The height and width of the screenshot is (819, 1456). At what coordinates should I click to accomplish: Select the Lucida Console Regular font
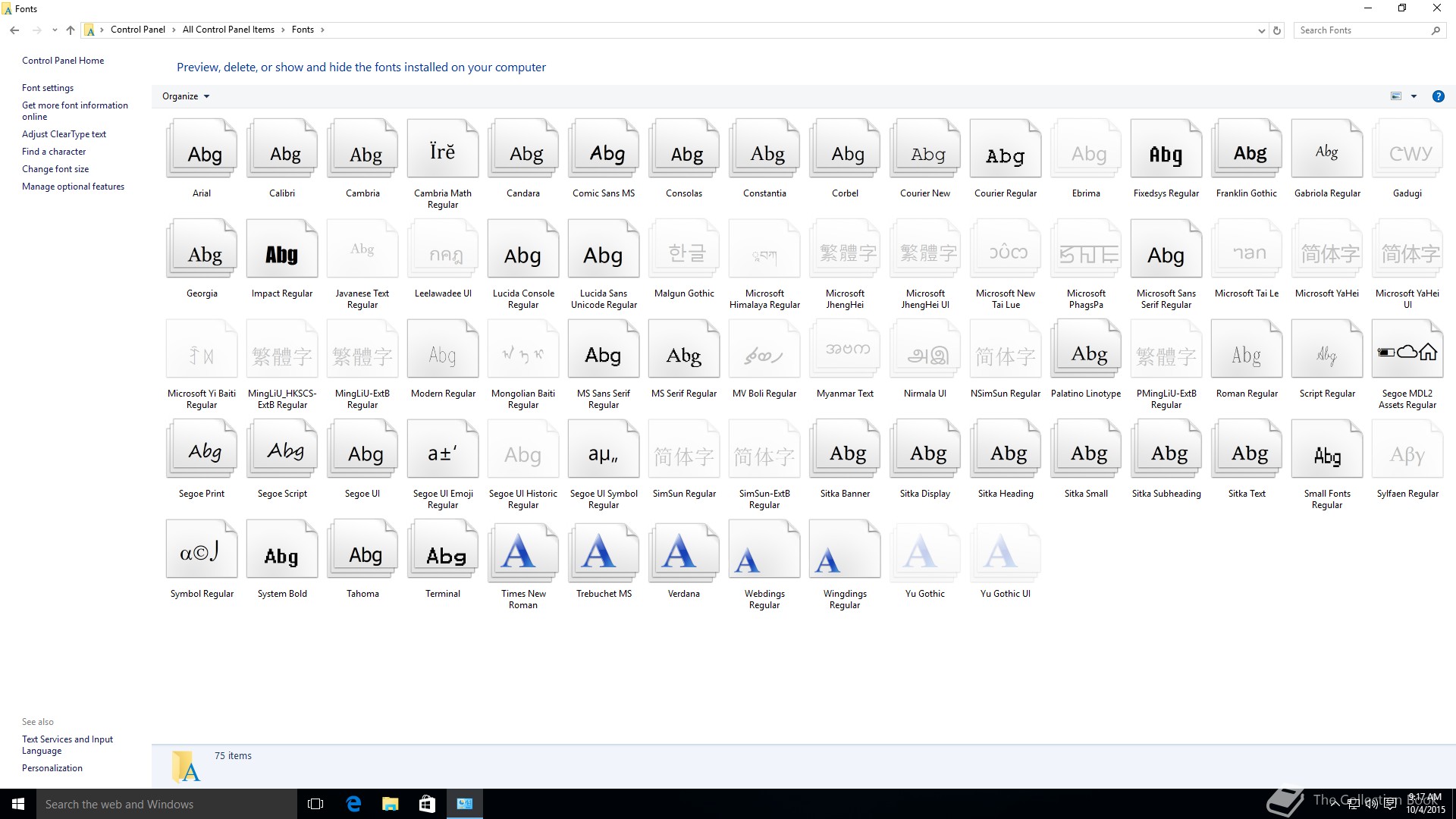pyautogui.click(x=523, y=249)
